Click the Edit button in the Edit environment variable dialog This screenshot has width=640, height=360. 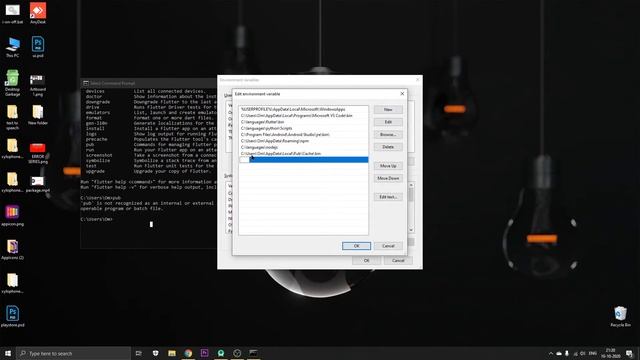(x=388, y=122)
